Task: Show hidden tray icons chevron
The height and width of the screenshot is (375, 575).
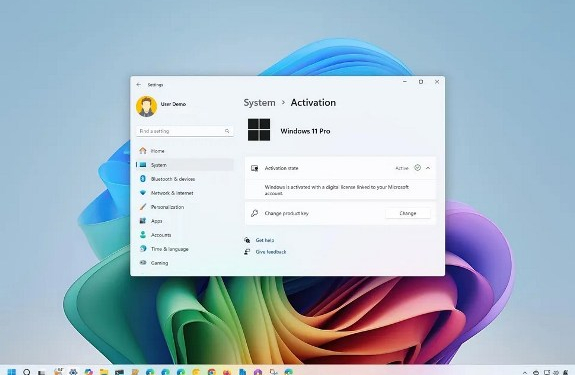Action: 525,372
